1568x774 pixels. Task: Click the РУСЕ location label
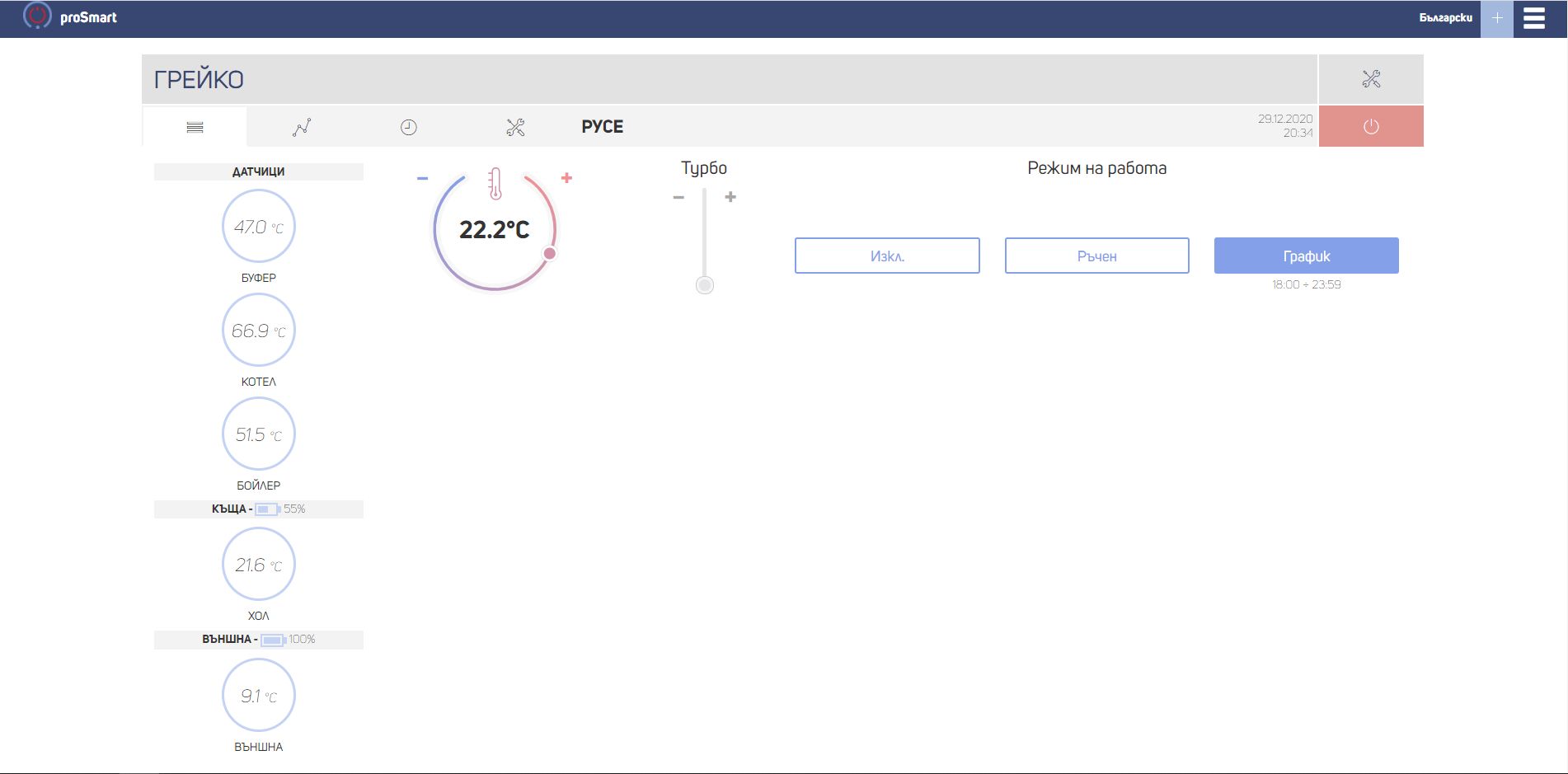coord(603,127)
